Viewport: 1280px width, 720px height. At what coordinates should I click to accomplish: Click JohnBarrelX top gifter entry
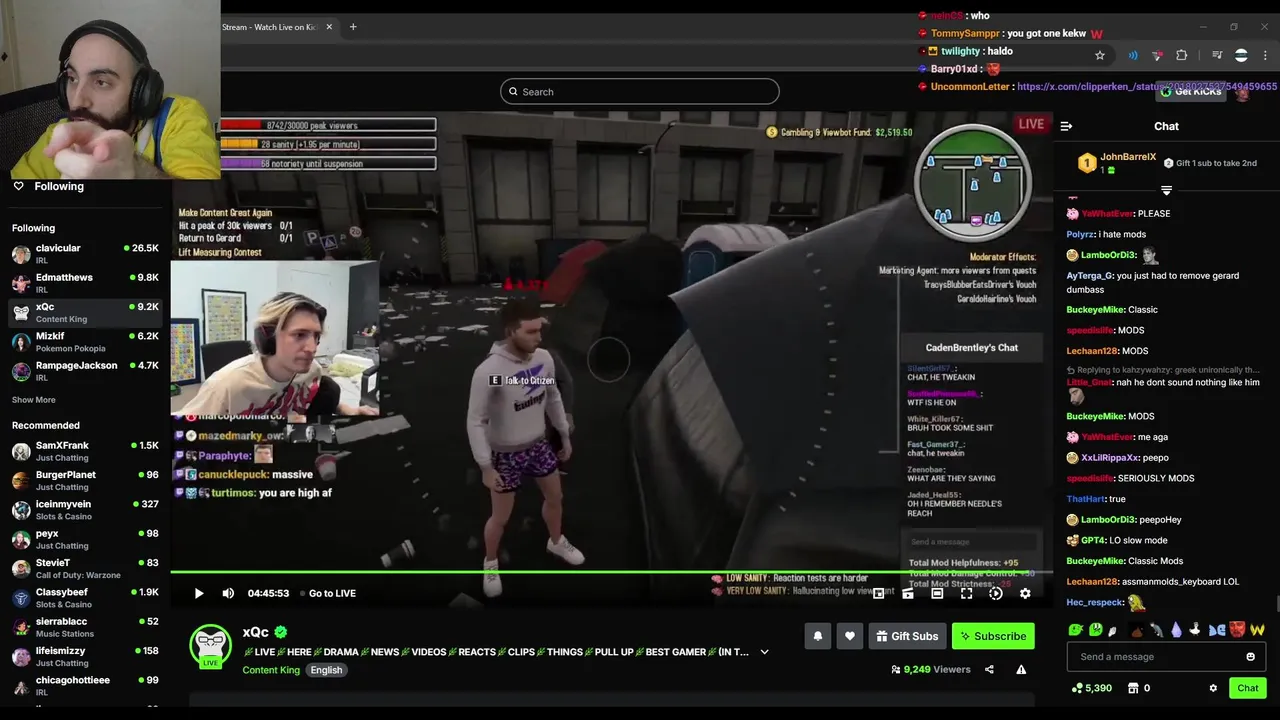point(1117,163)
